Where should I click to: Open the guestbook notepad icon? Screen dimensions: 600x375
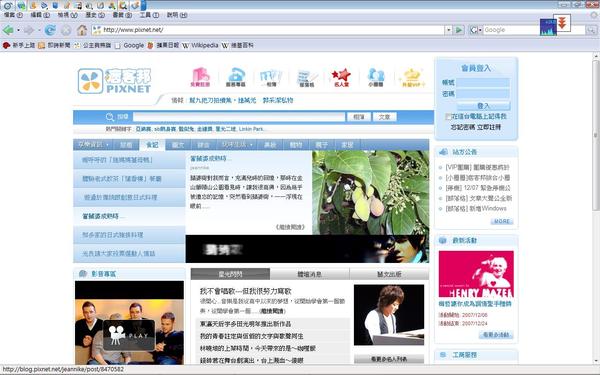coord(307,78)
